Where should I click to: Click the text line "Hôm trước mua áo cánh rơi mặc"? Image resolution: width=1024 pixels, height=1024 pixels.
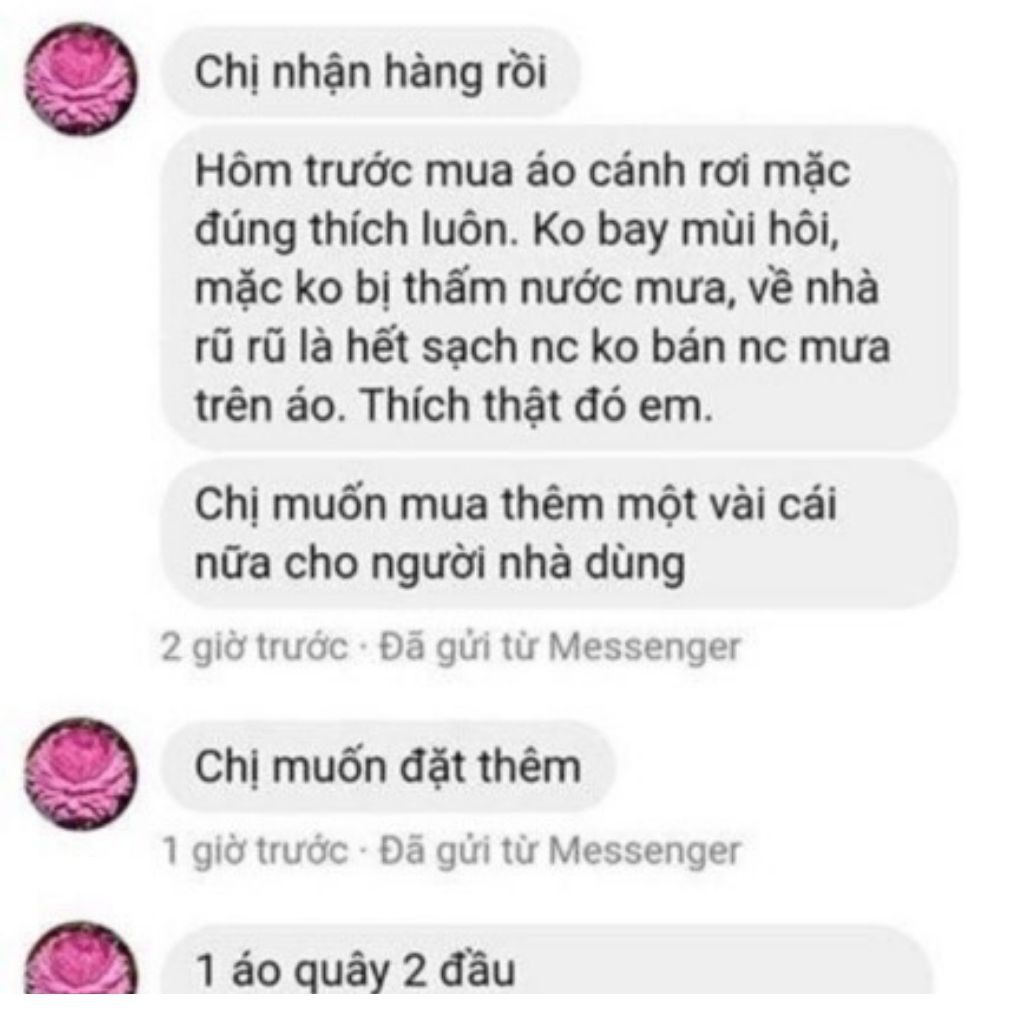pos(522,171)
